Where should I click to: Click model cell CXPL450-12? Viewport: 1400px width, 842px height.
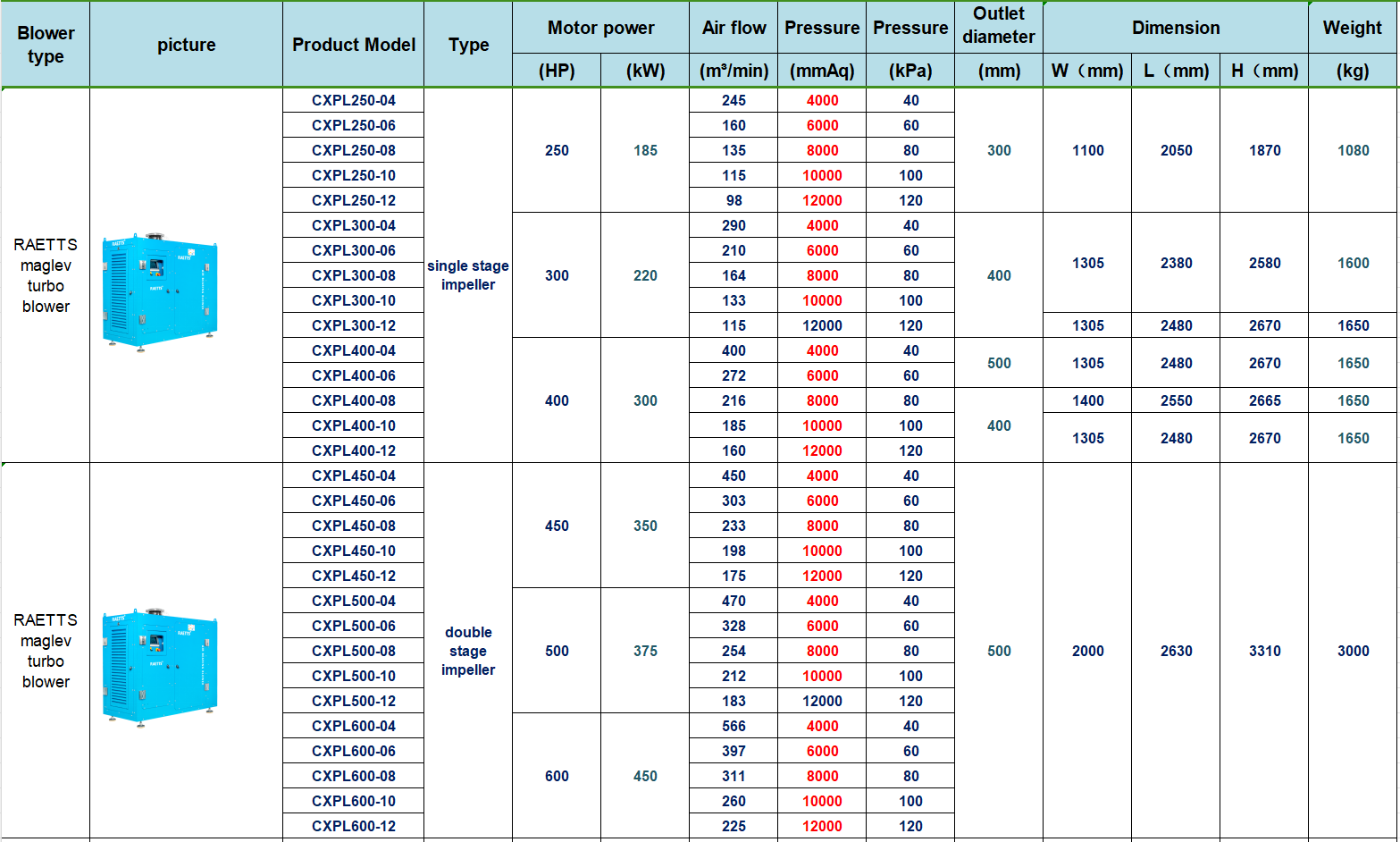point(354,576)
